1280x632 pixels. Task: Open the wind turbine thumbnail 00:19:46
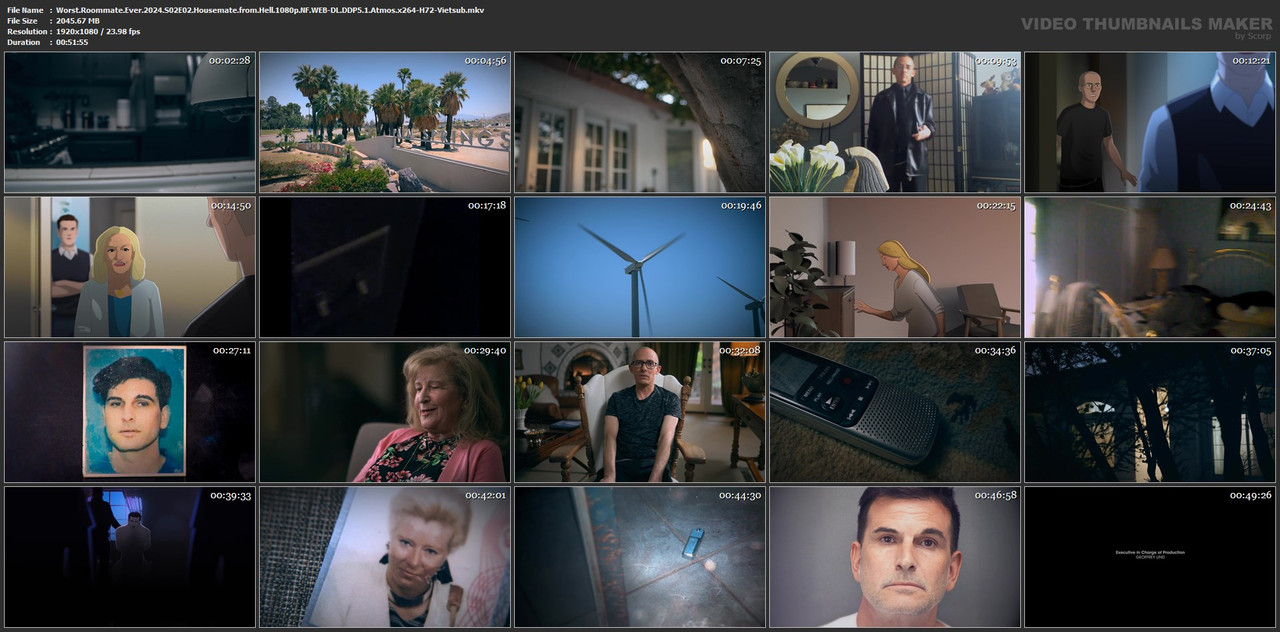pos(640,267)
